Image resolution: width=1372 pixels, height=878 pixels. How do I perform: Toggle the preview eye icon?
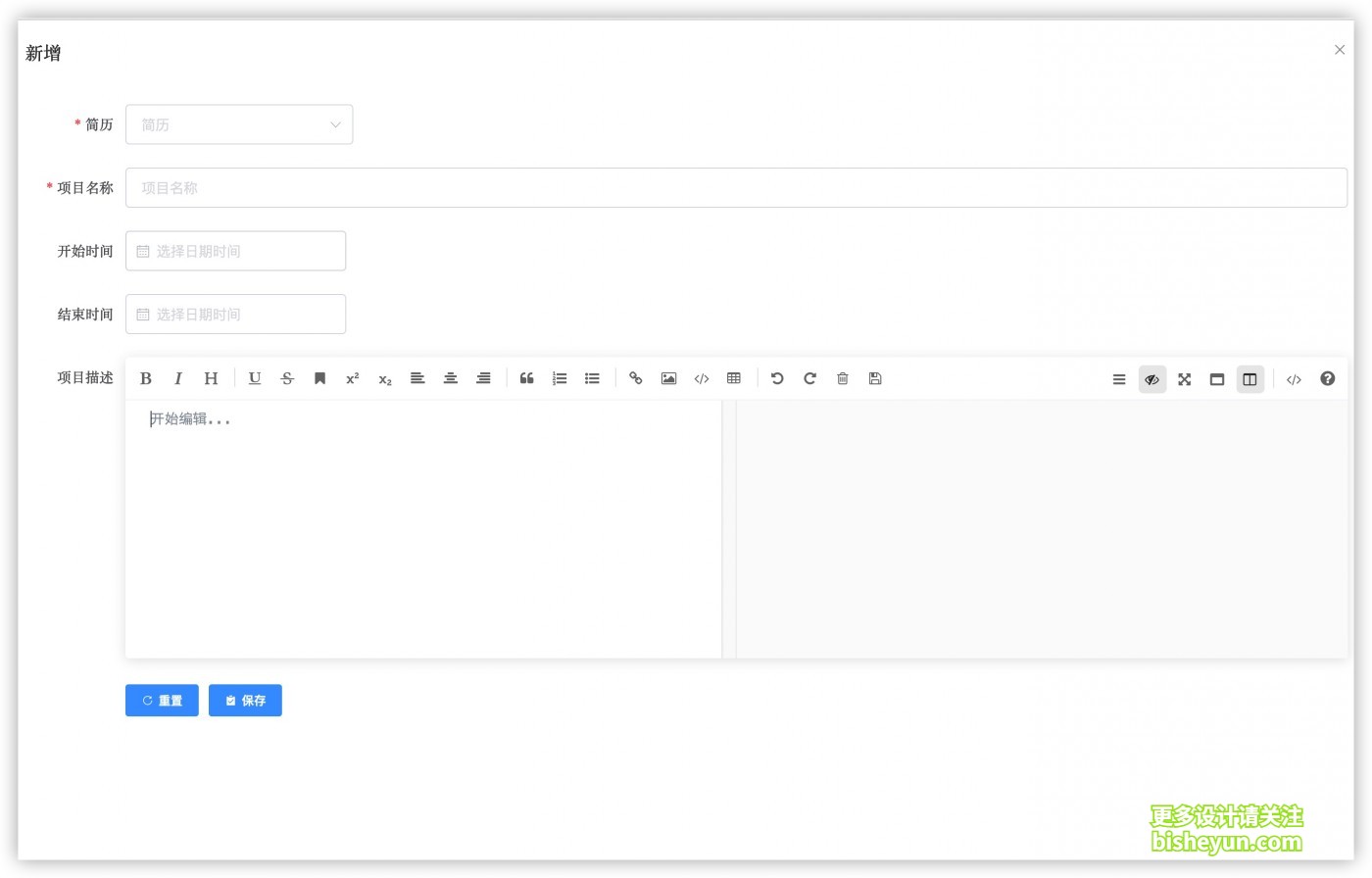1152,379
